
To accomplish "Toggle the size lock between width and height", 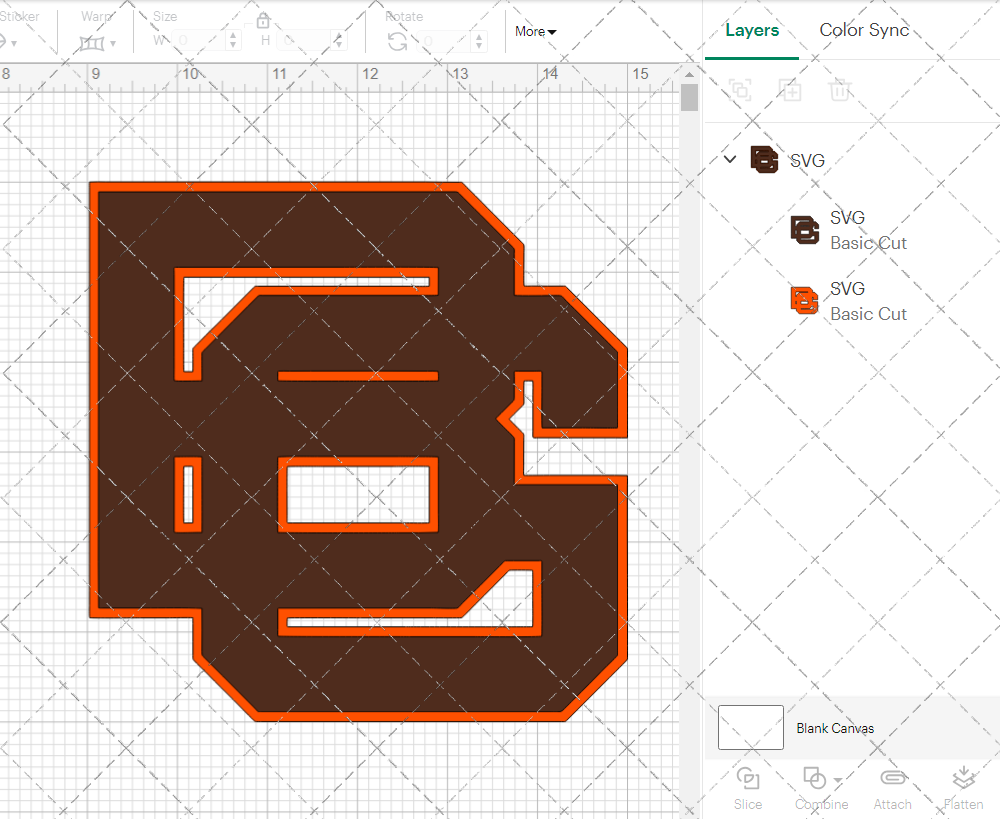I will [263, 20].
